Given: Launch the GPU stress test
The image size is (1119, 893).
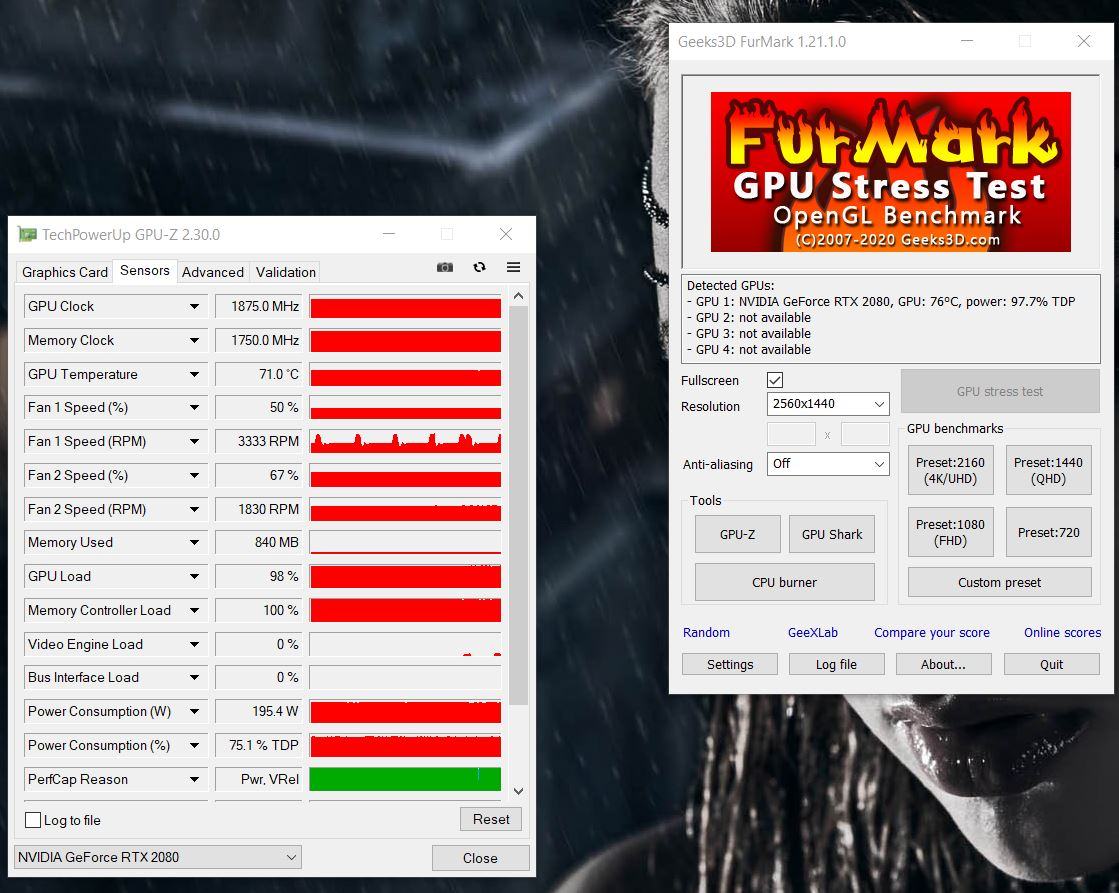Looking at the screenshot, I should (999, 390).
